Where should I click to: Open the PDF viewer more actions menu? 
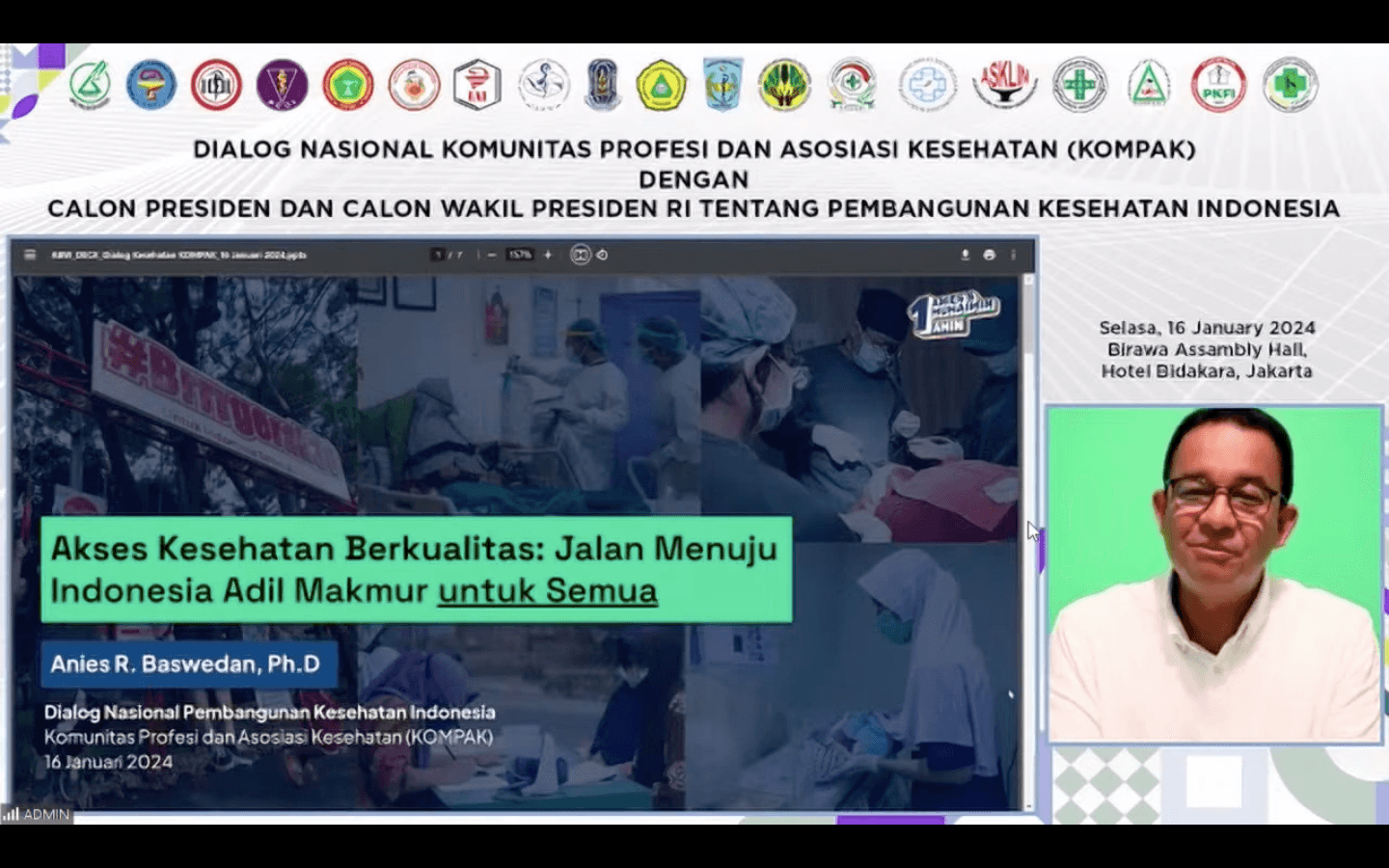pos(1013,255)
